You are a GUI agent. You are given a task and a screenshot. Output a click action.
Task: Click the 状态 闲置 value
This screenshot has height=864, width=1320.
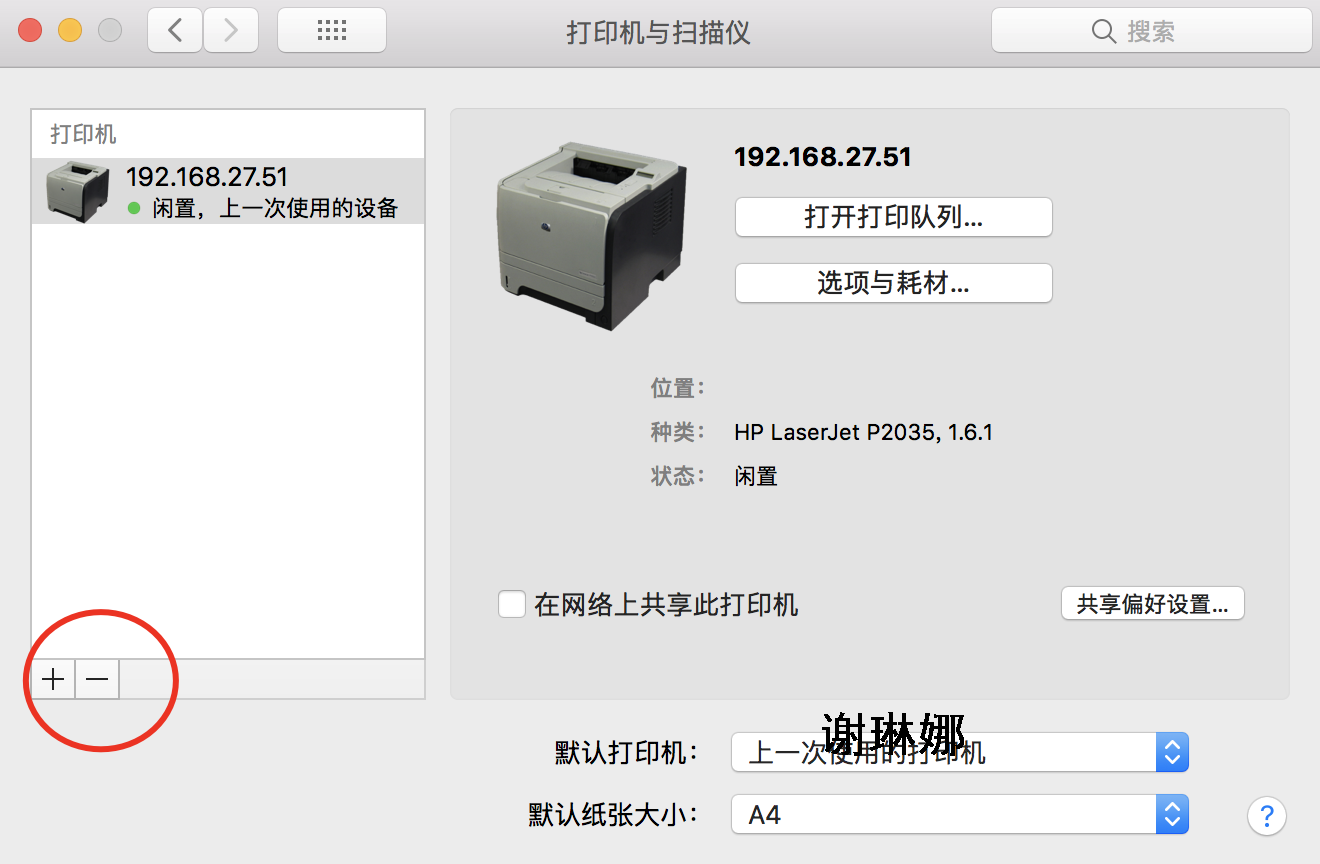756,476
